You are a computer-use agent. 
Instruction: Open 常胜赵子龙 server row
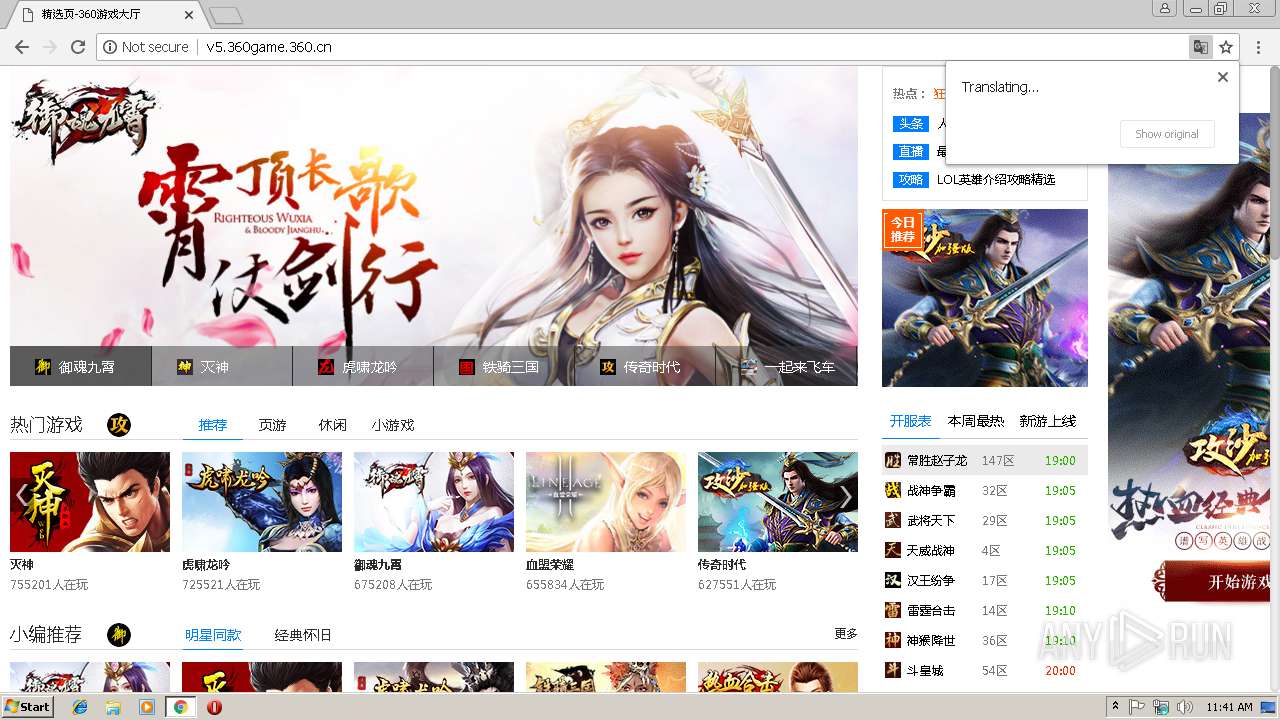[985, 460]
